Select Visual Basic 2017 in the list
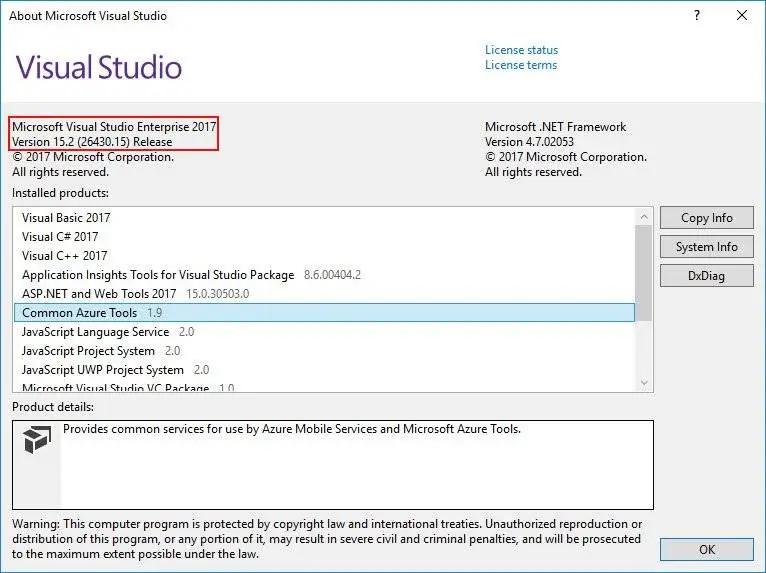Screen dimensions: 766x573 pos(324,217)
